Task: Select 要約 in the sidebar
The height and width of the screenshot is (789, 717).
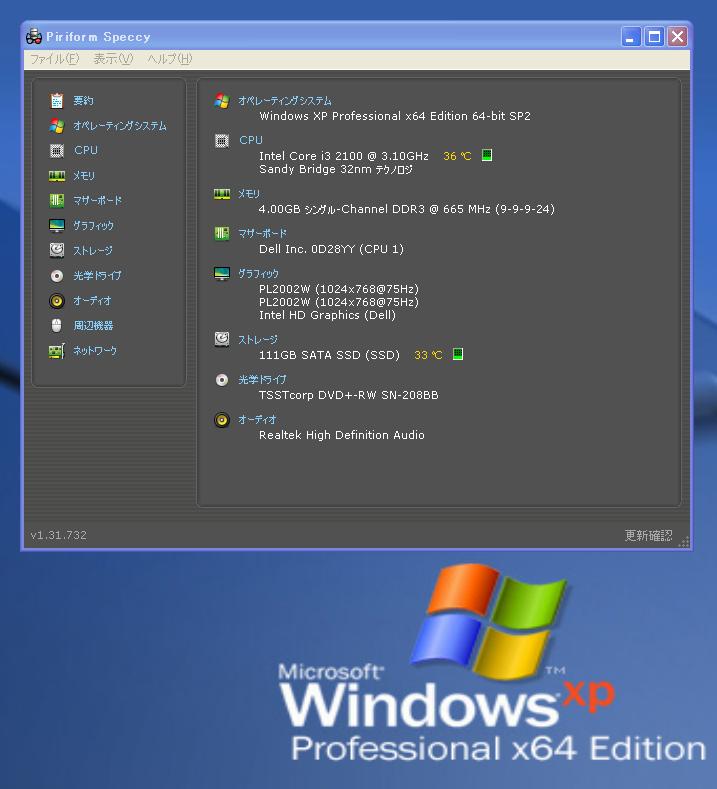Action: (84, 101)
